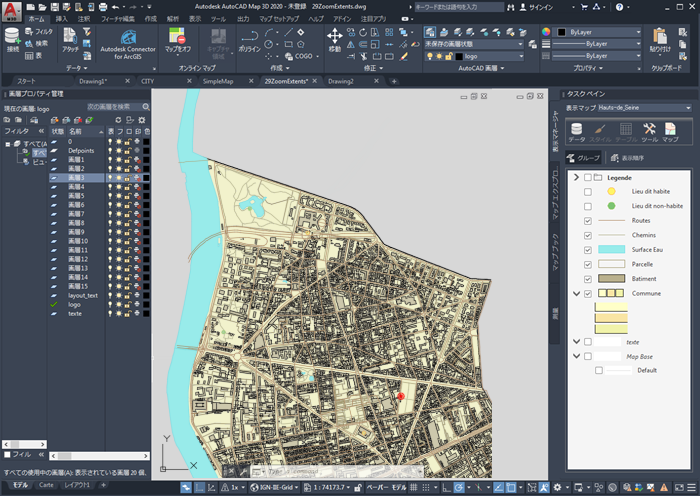Enable the Lieu dit habite layer checkbox

tap(588, 191)
